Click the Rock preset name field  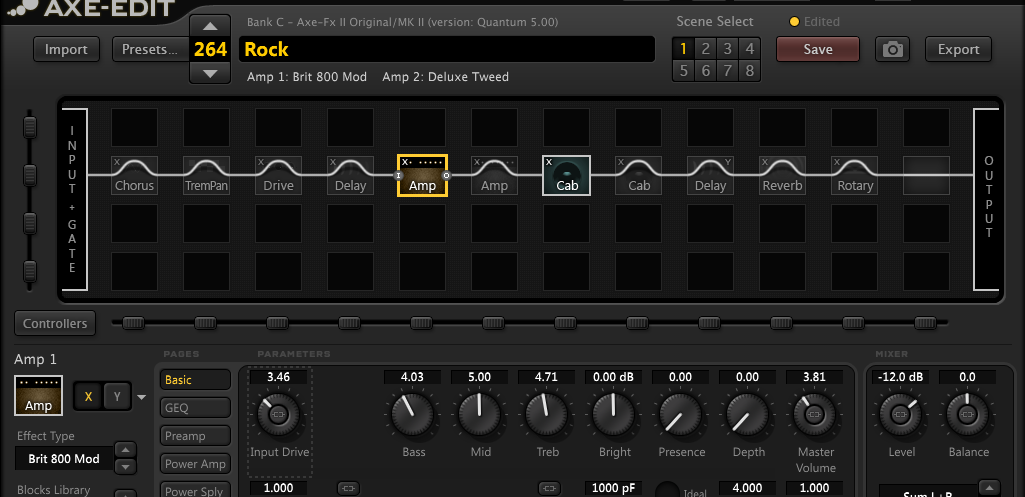coord(446,49)
